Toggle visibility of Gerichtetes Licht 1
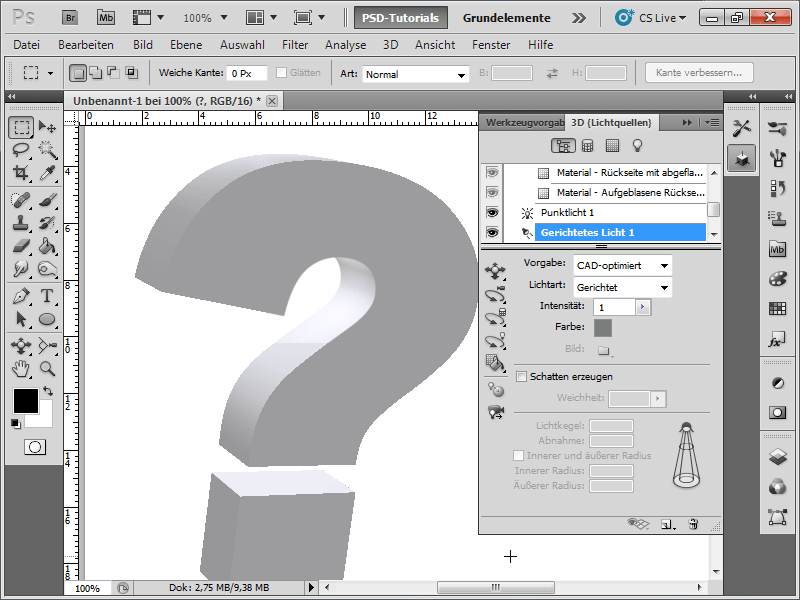The height and width of the screenshot is (600, 800). click(x=492, y=233)
